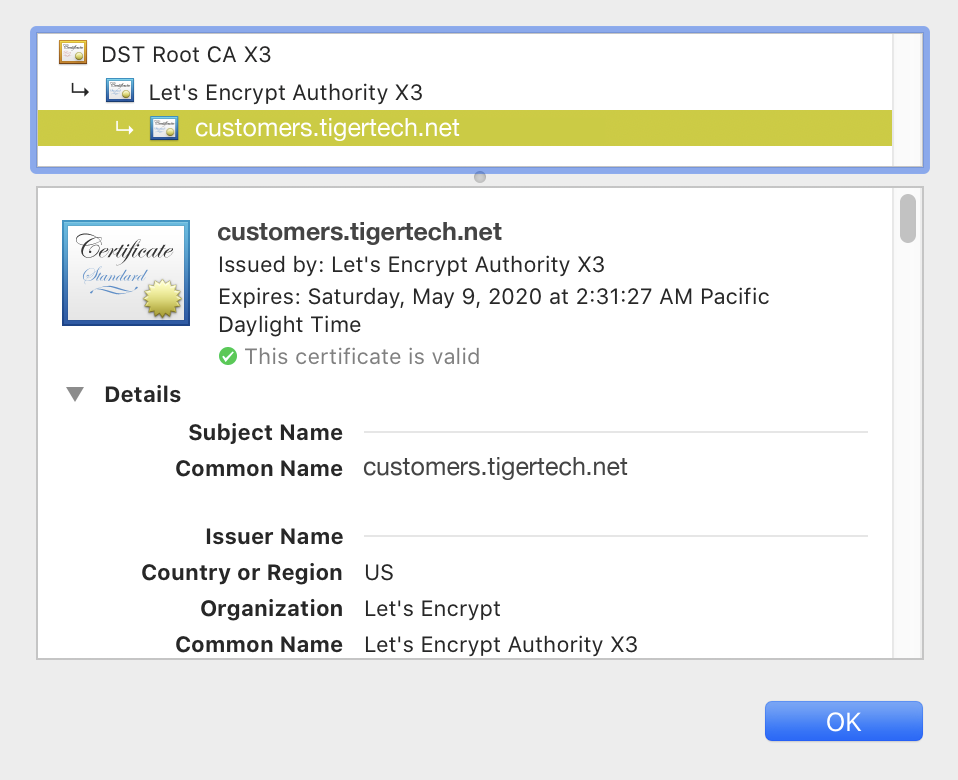Click the Expires date text
Viewport: 958px width, 780px height.
[x=493, y=296]
